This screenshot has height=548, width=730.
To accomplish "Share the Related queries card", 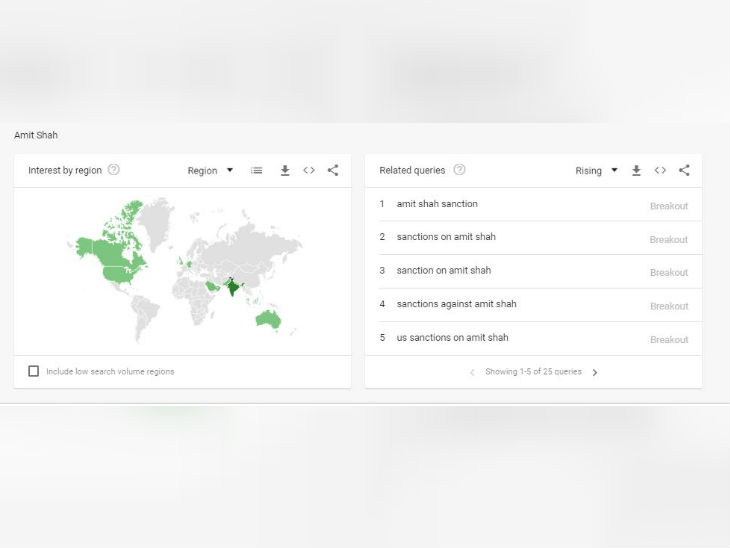I will click(x=684, y=171).
